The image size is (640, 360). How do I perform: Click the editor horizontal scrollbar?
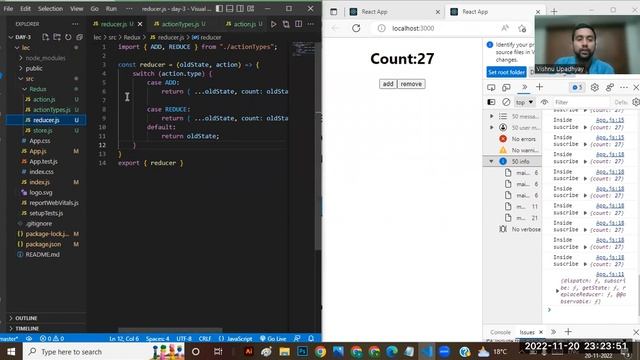(x=170, y=329)
